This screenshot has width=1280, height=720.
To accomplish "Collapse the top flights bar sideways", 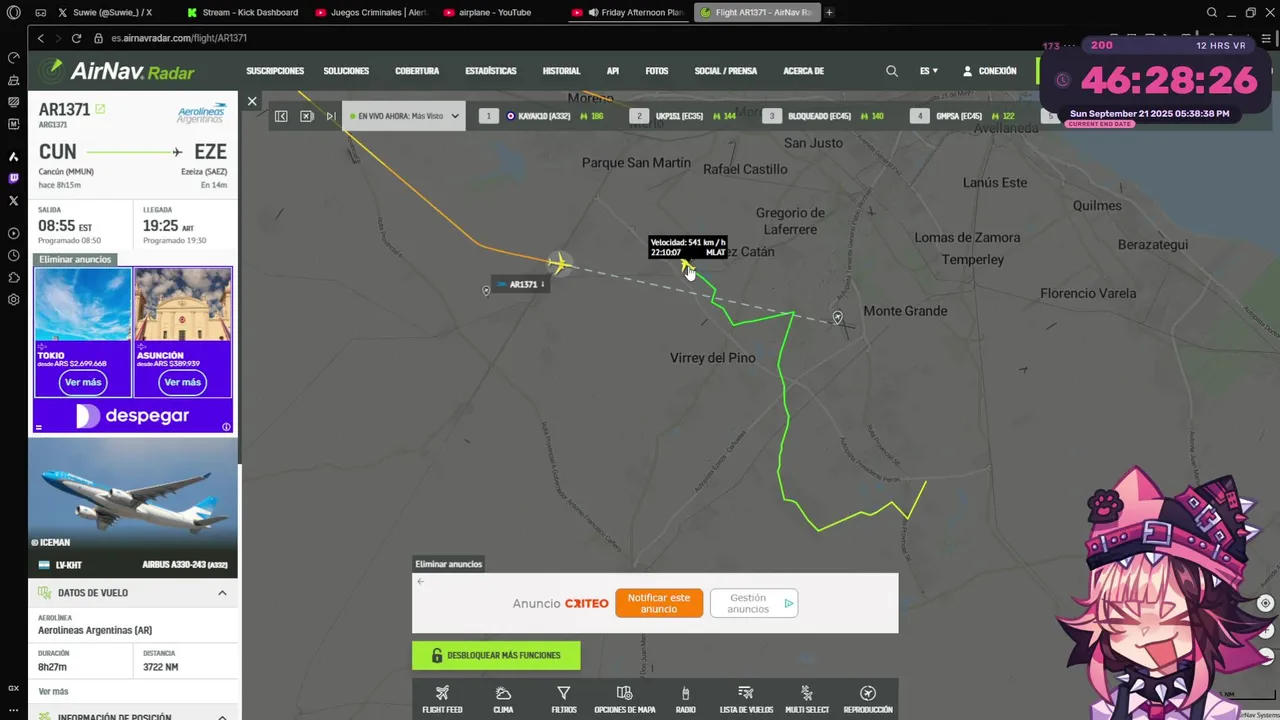I will (281, 116).
